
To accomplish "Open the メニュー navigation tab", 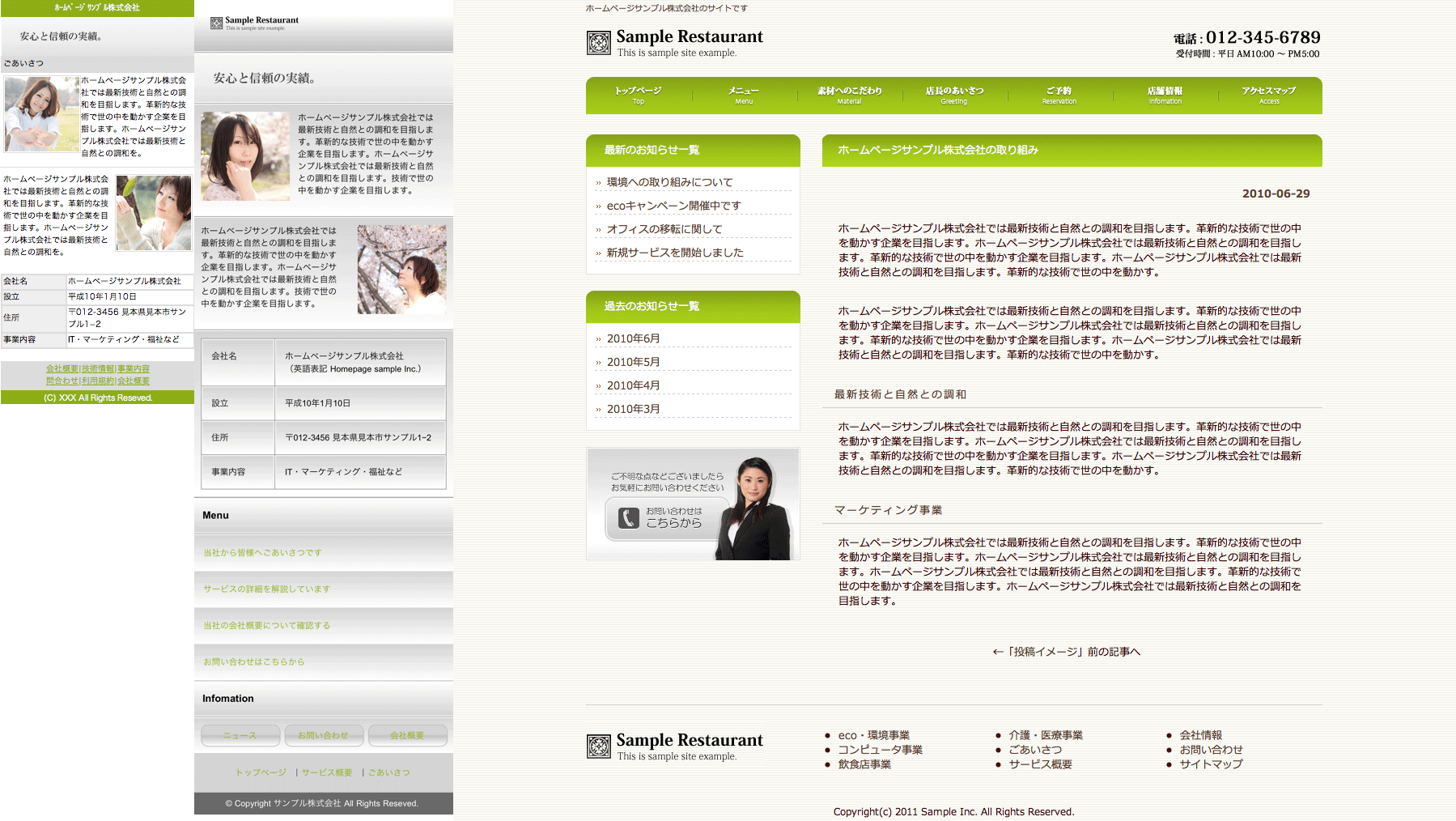I will point(743,96).
